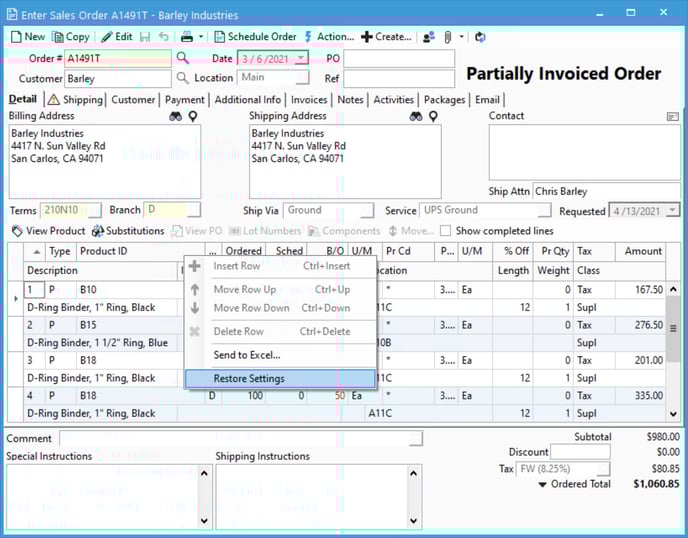Image resolution: width=688 pixels, height=538 pixels.
Task: Choose Move Row Up menu item
Action: (x=280, y=290)
